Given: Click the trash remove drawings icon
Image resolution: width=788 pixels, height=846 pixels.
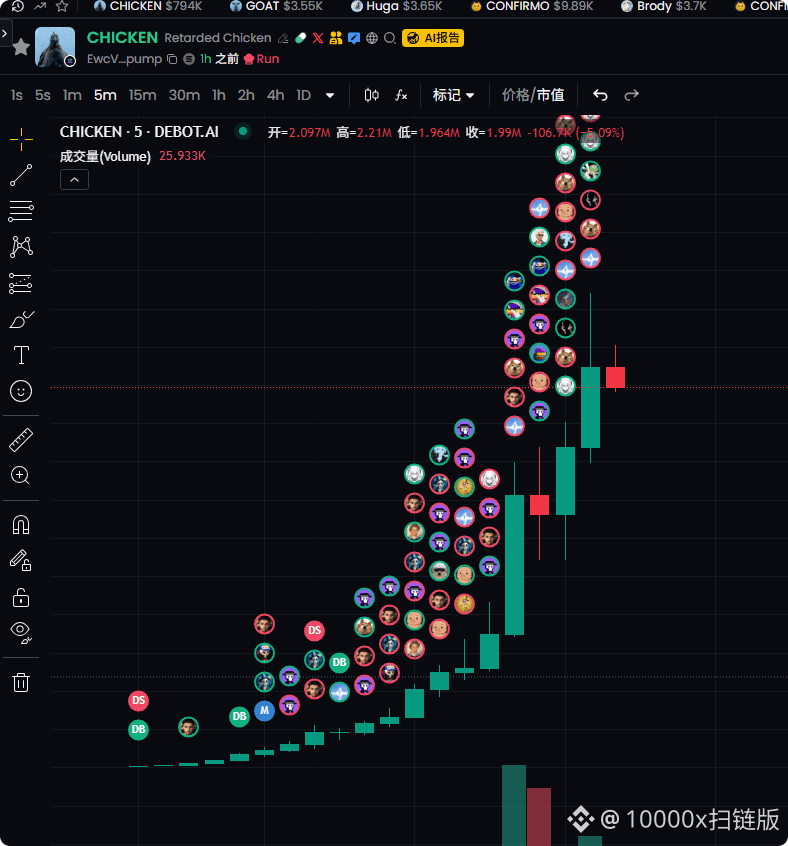Looking at the screenshot, I should [x=21, y=683].
